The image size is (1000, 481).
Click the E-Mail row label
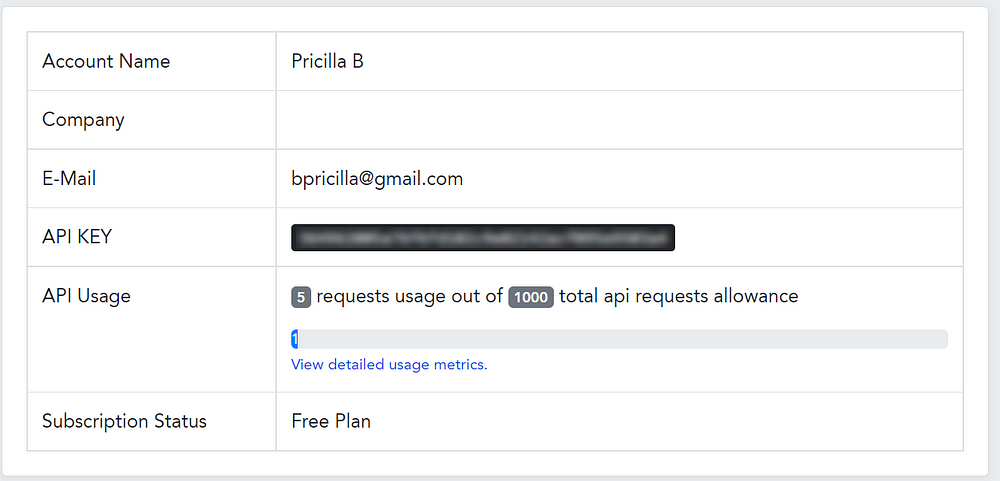(69, 179)
